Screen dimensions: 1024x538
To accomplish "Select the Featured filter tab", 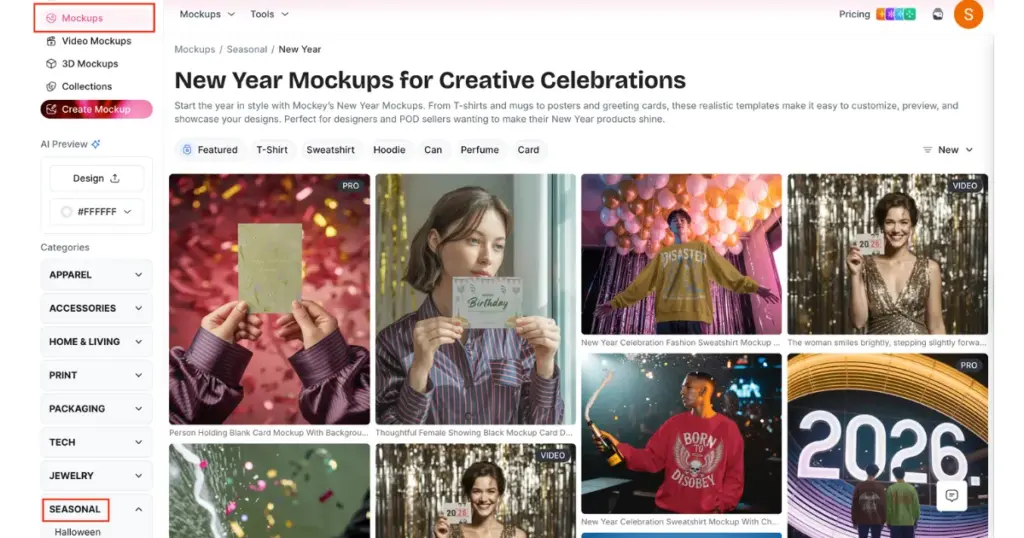I will [210, 150].
